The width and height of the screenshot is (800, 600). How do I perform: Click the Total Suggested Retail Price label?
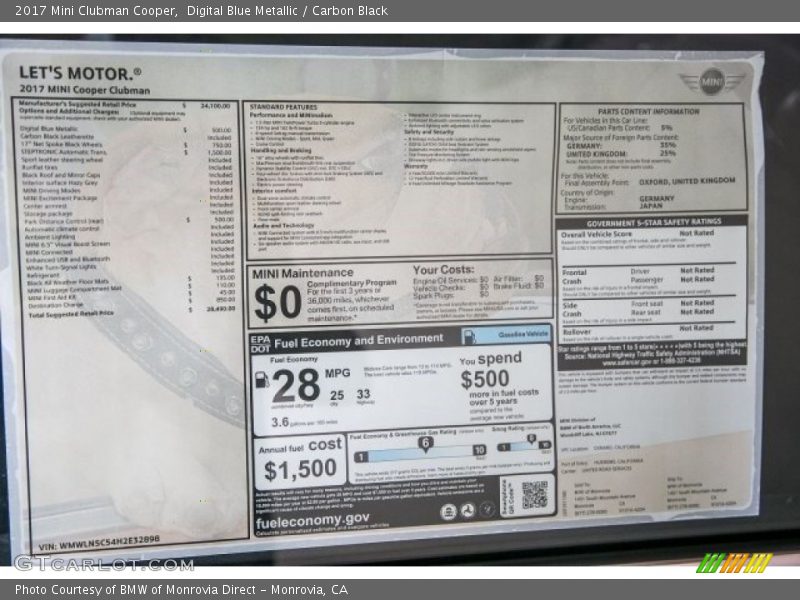(71, 314)
